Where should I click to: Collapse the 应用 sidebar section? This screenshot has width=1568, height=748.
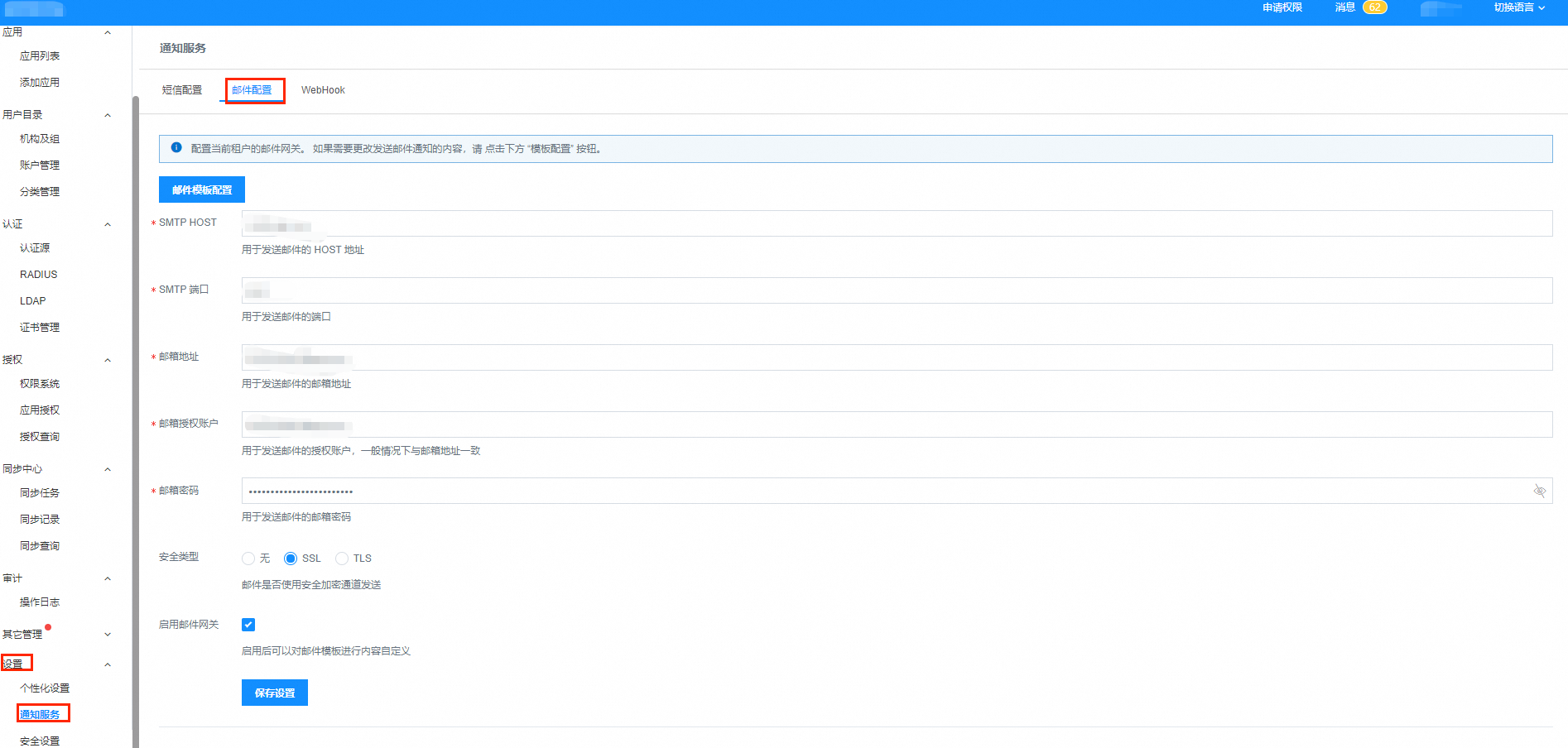[x=108, y=32]
